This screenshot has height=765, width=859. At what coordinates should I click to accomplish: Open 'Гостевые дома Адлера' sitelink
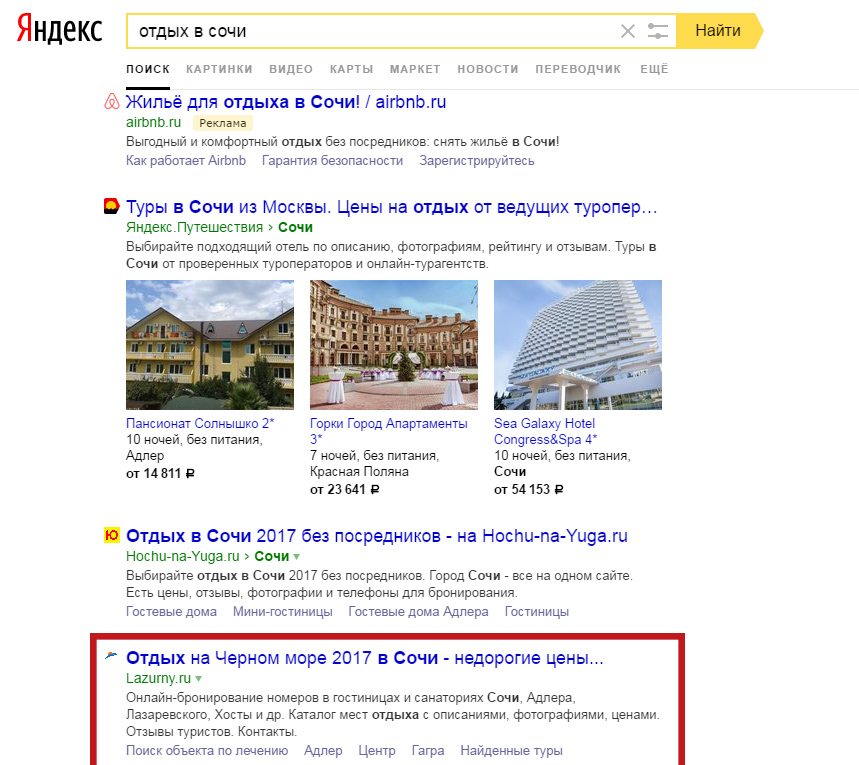tap(419, 612)
